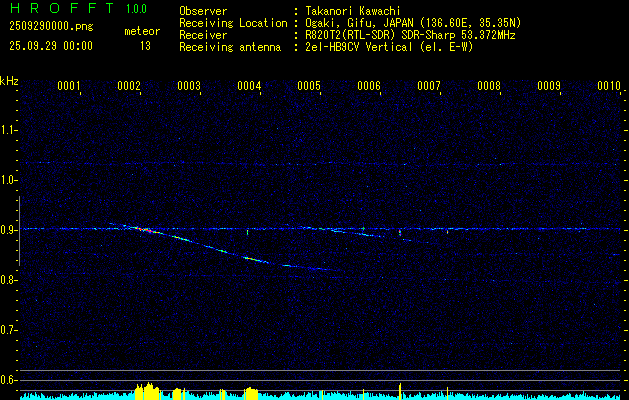Click the observer name Takanori Kawachi

tap(353, 11)
